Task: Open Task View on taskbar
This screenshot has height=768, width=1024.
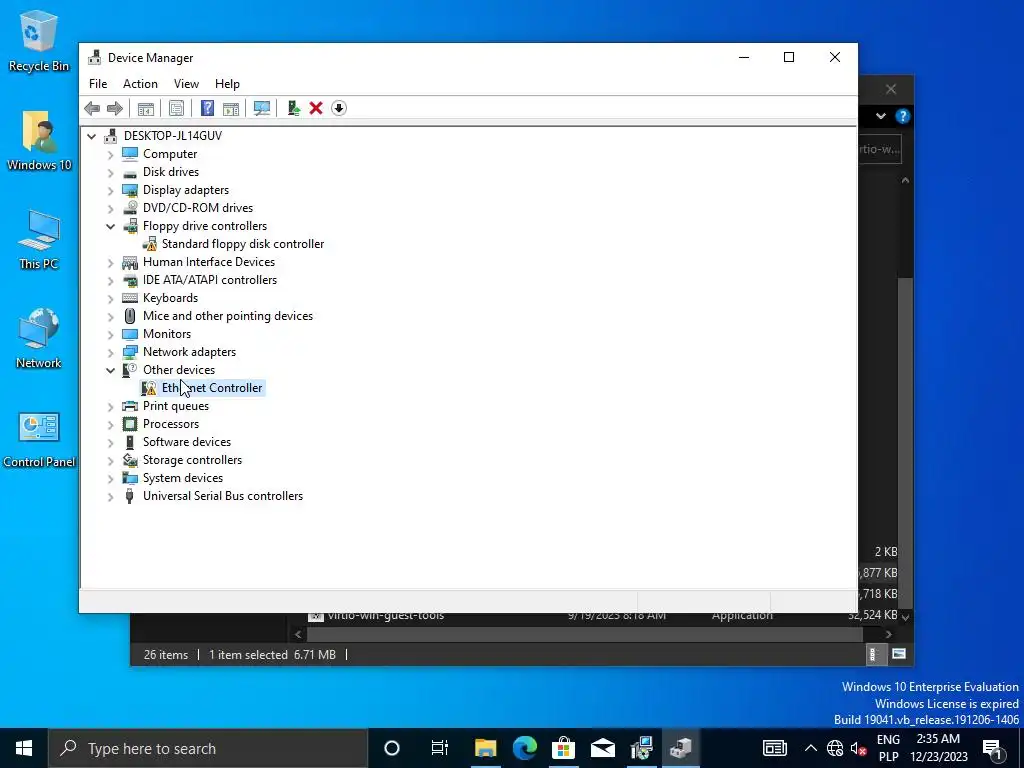Action: [440, 748]
